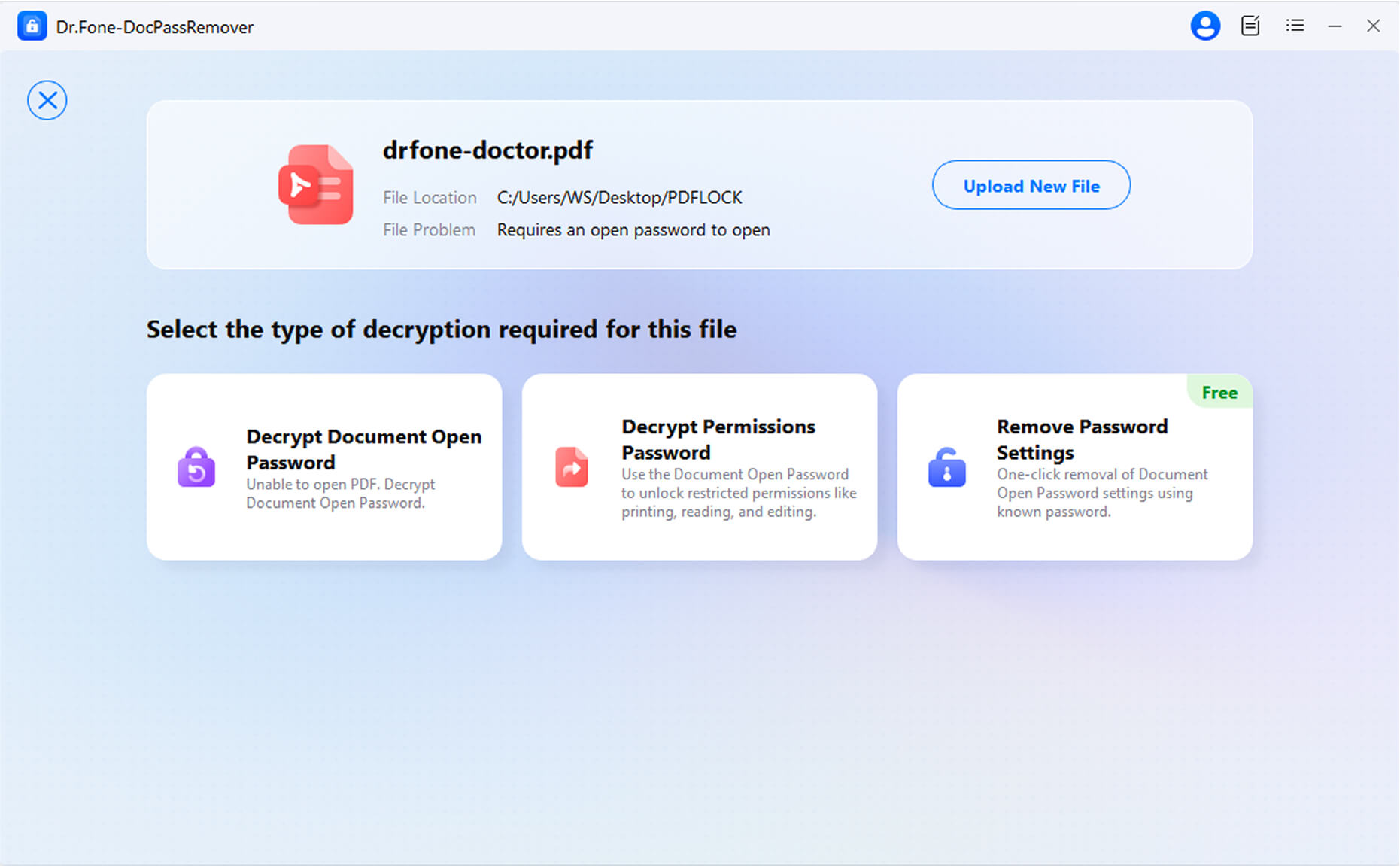Click the File Problem label
Image resolution: width=1400 pixels, height=866 pixels.
pos(429,230)
